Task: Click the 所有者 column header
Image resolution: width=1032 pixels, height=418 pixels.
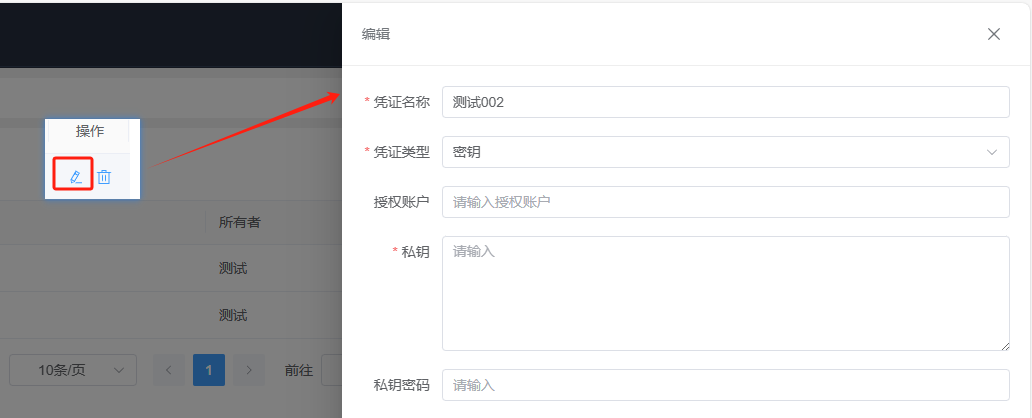Action: 240,222
